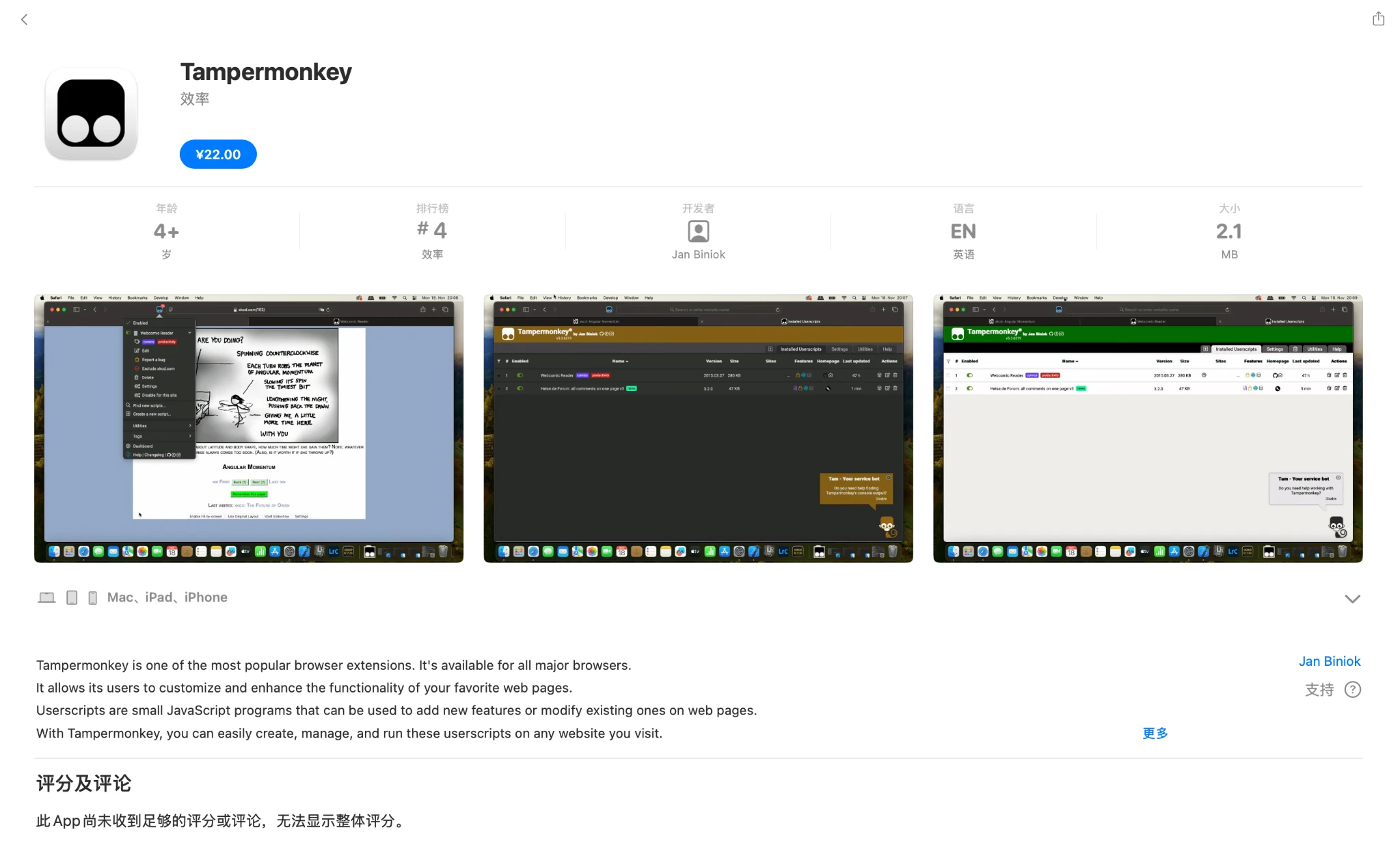The width and height of the screenshot is (1400, 860).
Task: Click the Mac device icon
Action: coord(46,597)
